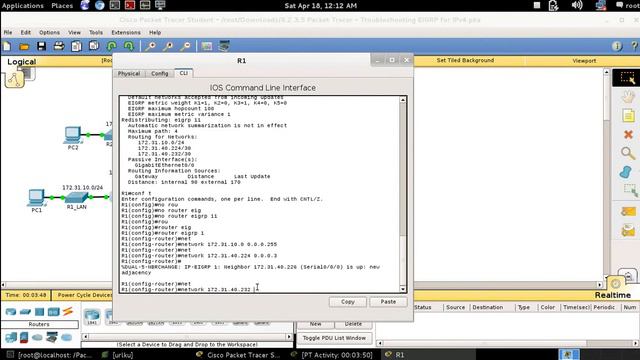Pick the Move Layout hand tool
The height and width of the screenshot is (360, 640).
628,97
